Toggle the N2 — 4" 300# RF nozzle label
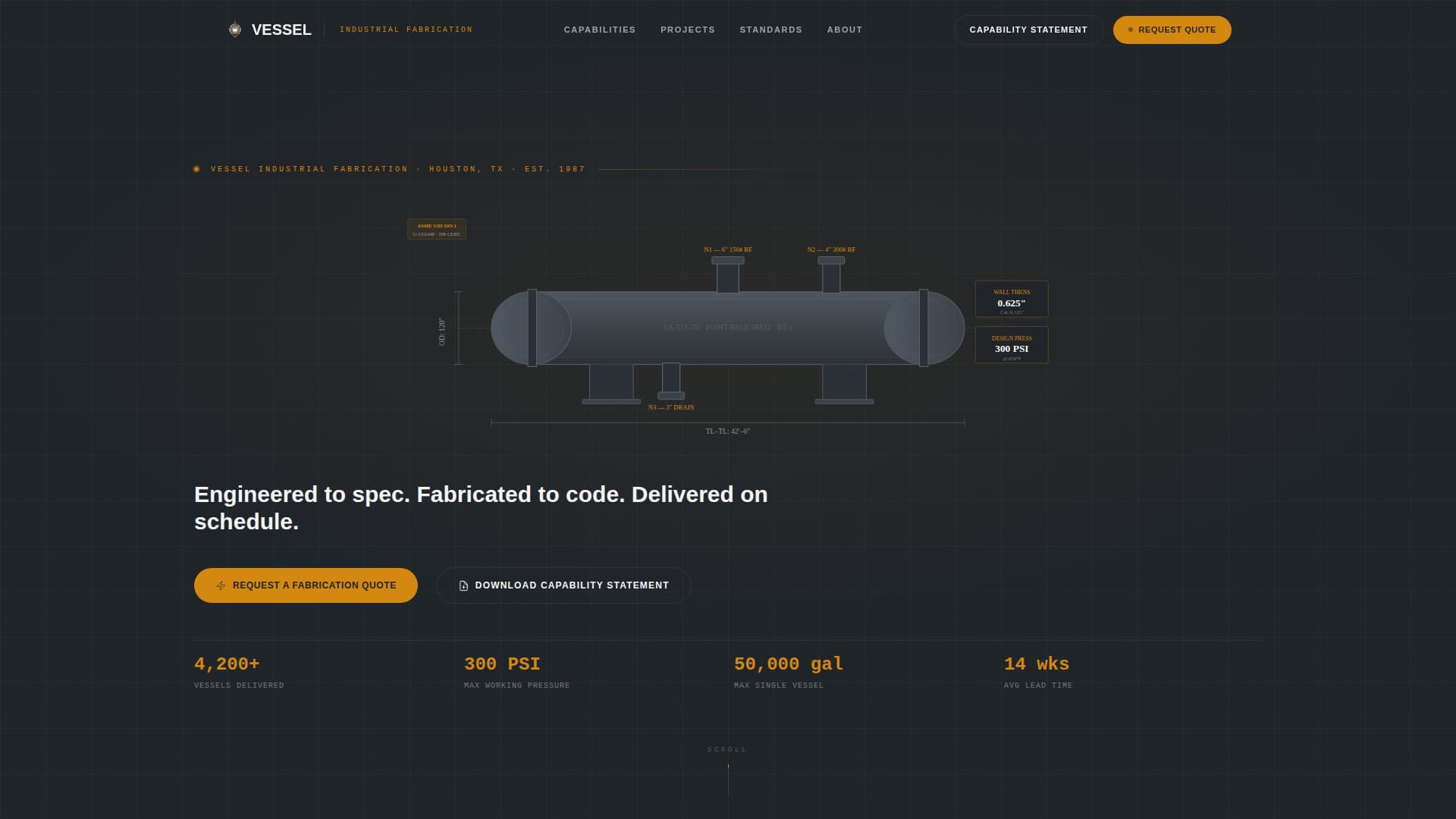Viewport: 1456px width, 819px height. [x=830, y=249]
